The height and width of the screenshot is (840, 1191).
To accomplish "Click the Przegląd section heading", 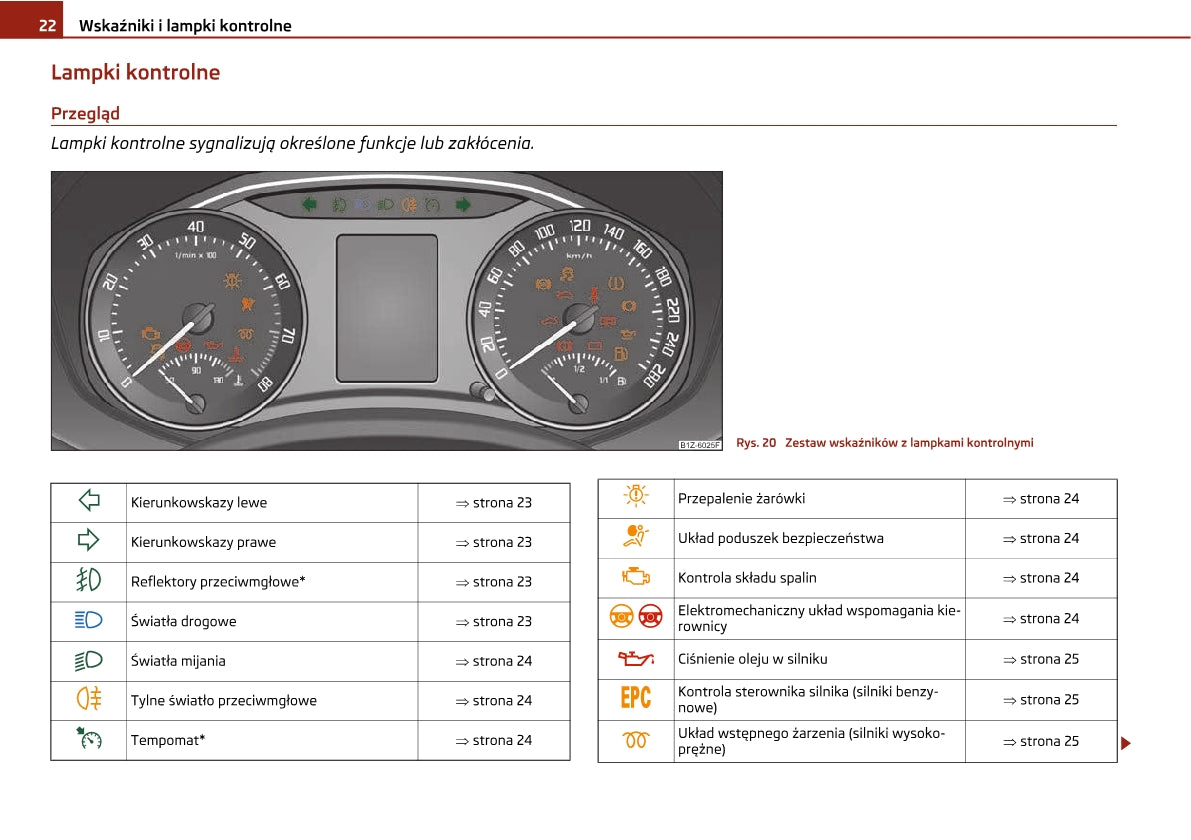I will point(85,113).
